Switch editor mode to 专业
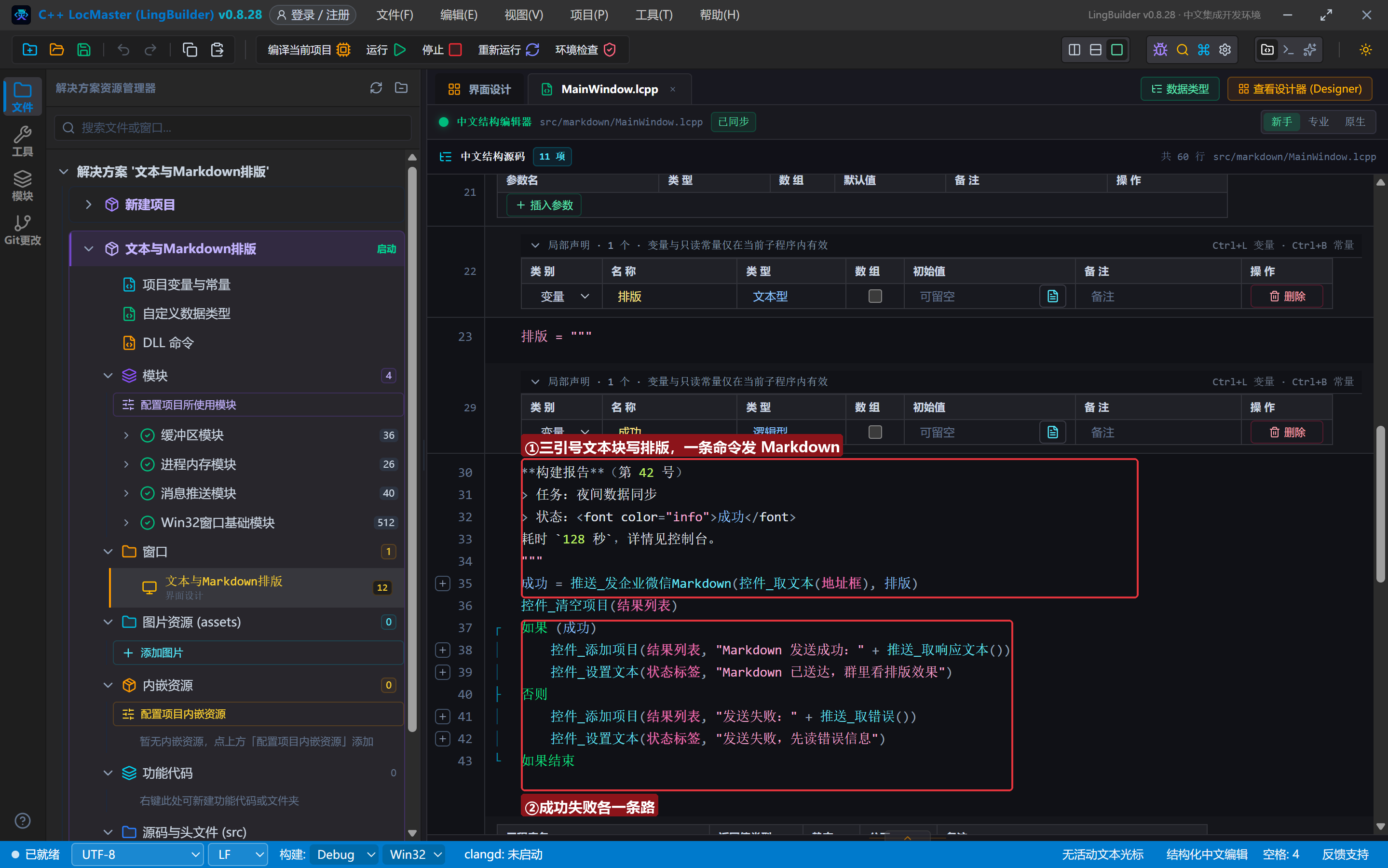1388x868 pixels. click(1318, 122)
